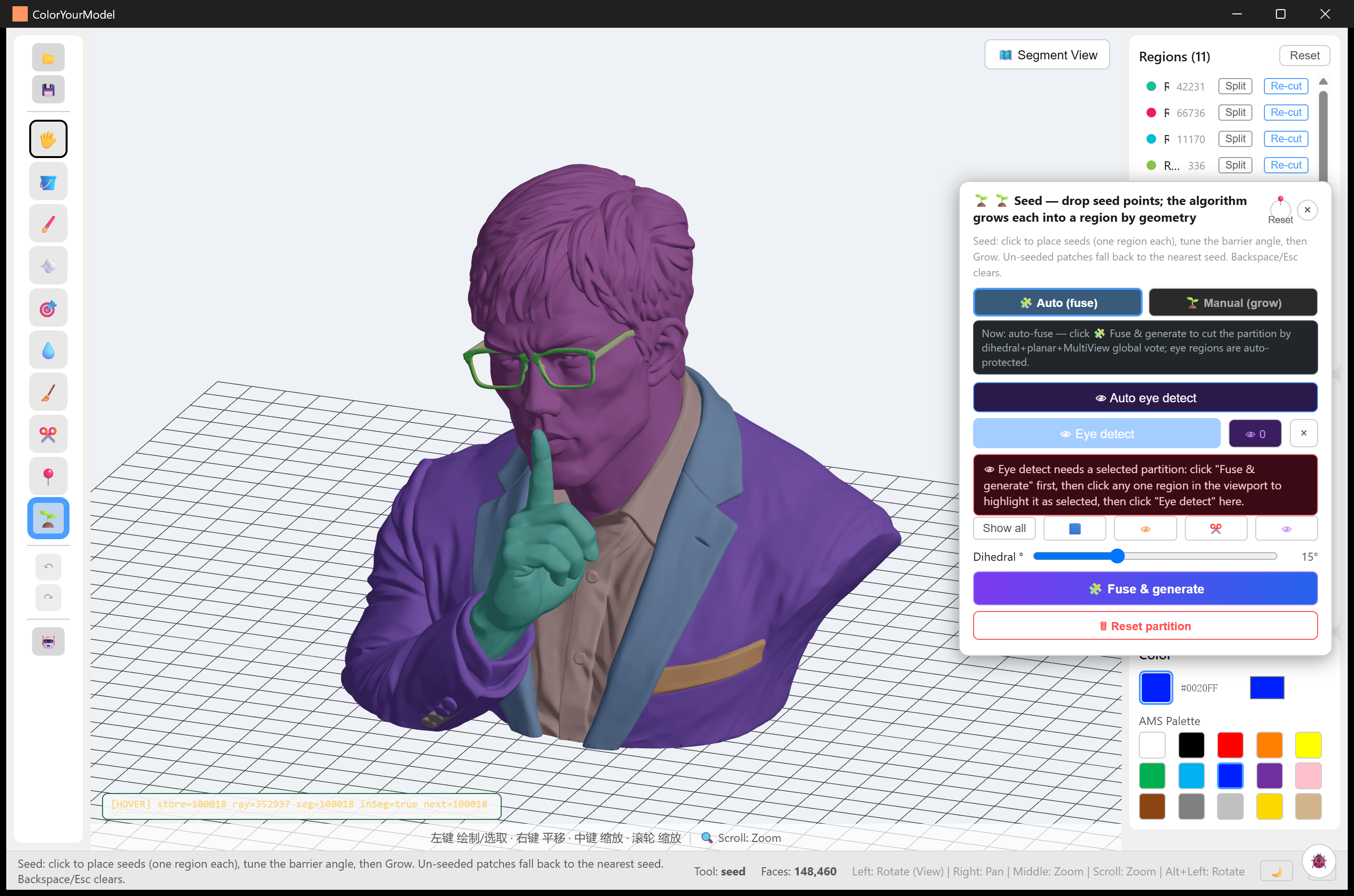
Task: Re-cut region with 66736 faces
Action: [1285, 113]
